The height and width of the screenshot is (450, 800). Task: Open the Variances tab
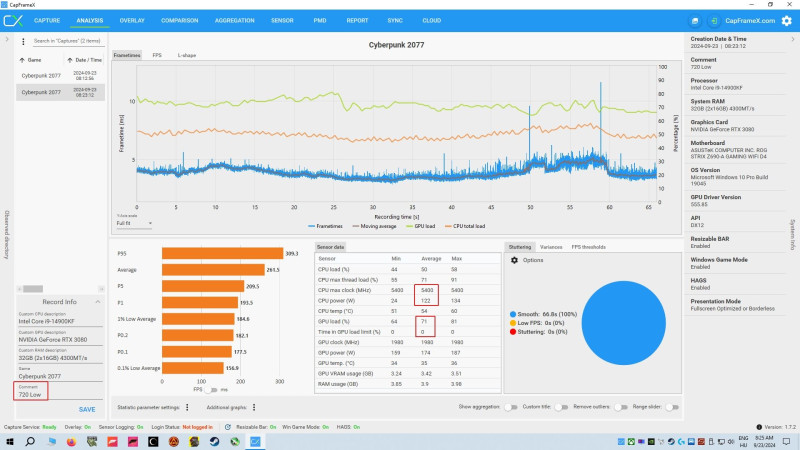click(551, 247)
